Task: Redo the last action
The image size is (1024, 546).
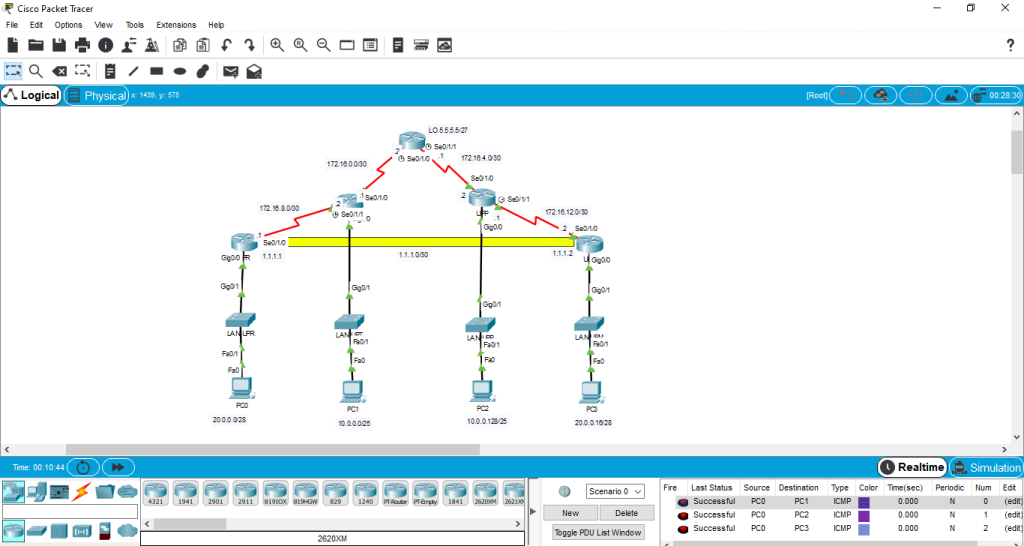Action: point(249,45)
